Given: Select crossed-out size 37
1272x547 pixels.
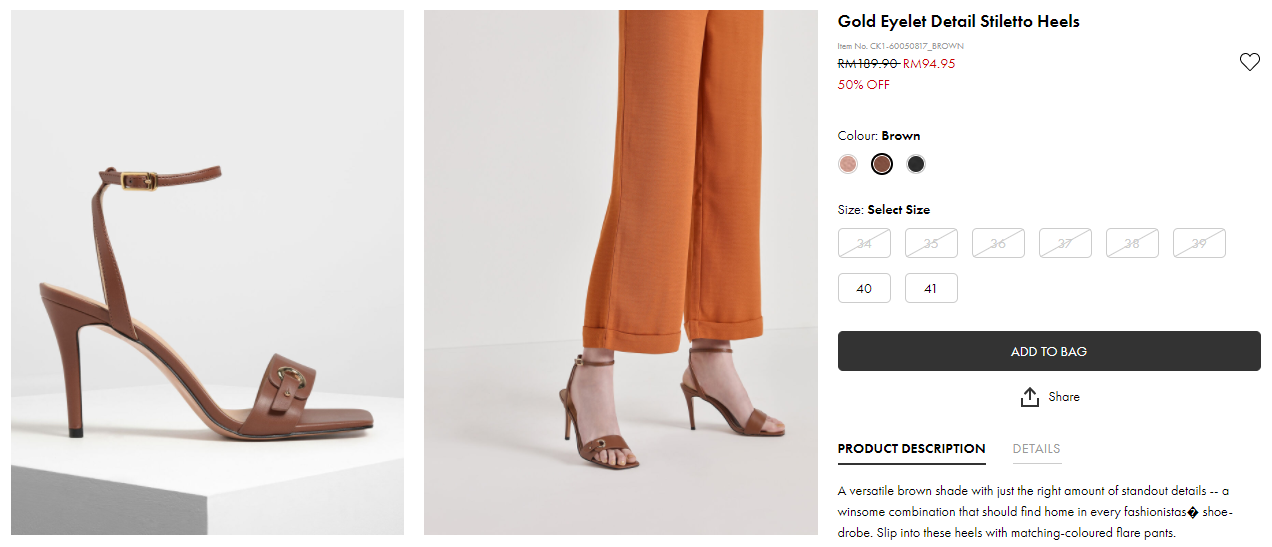Looking at the screenshot, I should click(1065, 243).
